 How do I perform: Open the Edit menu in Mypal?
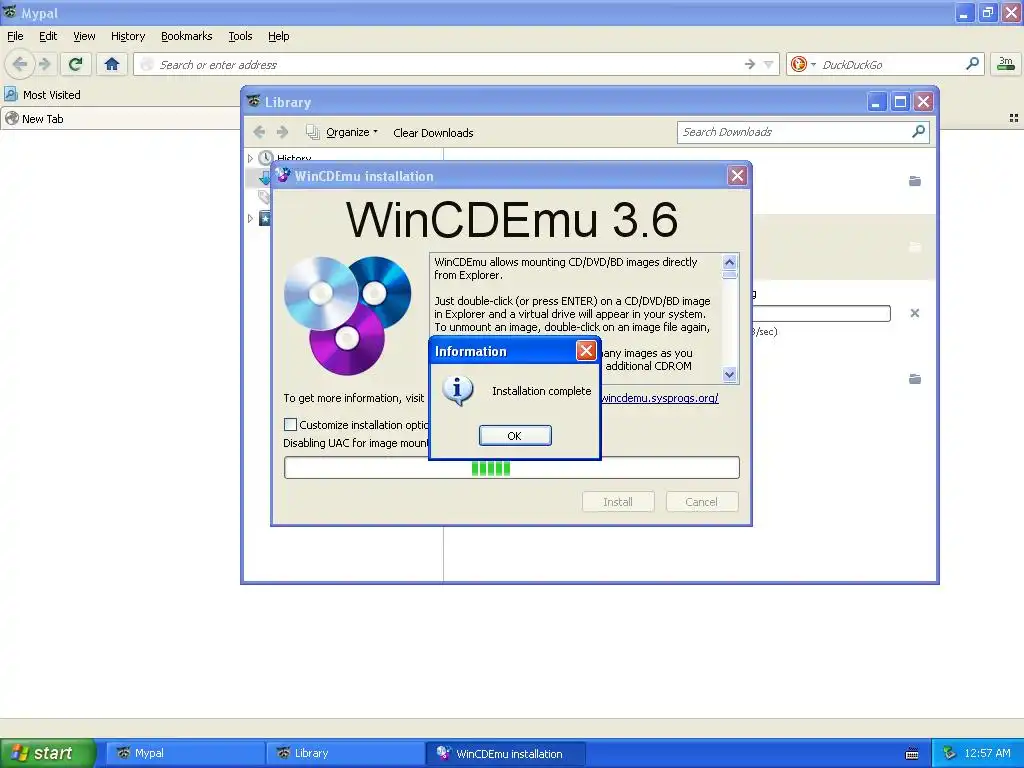(x=48, y=36)
